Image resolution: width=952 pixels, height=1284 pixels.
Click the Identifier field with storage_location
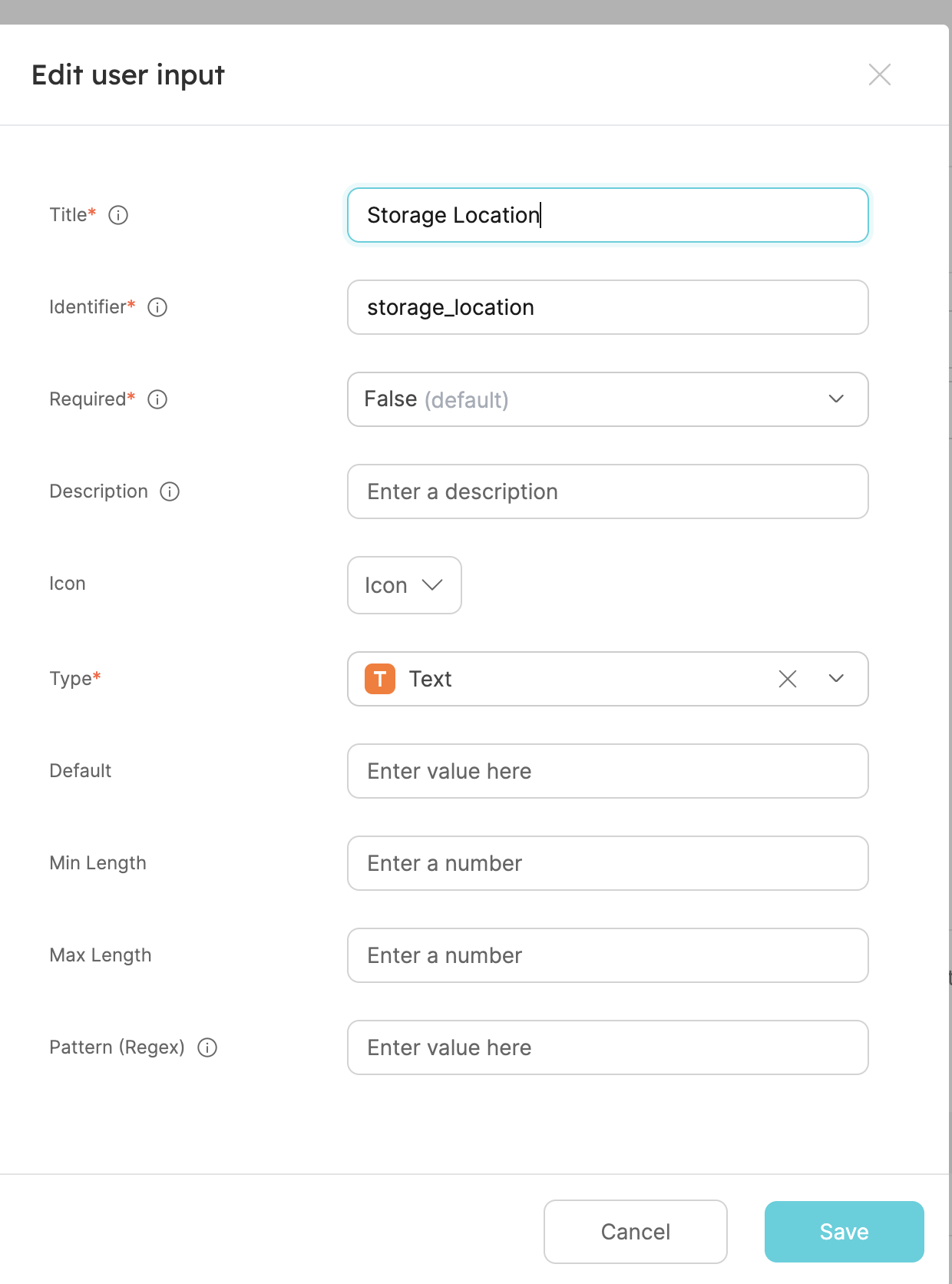(608, 307)
